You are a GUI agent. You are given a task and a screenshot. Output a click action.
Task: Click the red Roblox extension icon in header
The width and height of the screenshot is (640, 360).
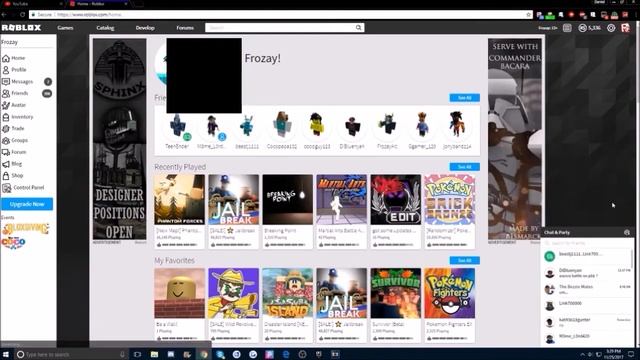[625, 28]
